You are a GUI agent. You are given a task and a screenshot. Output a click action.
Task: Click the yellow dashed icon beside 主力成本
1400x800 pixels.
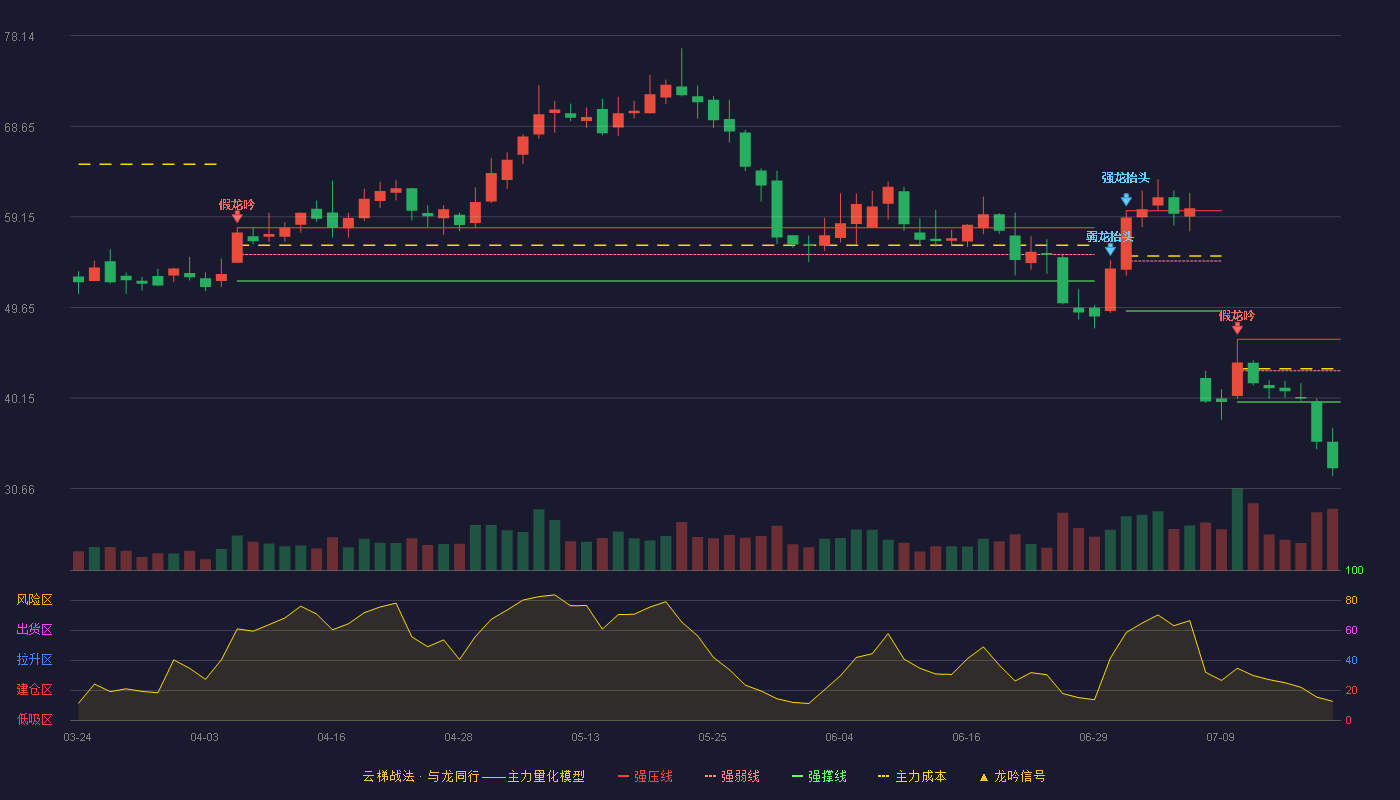point(883,776)
